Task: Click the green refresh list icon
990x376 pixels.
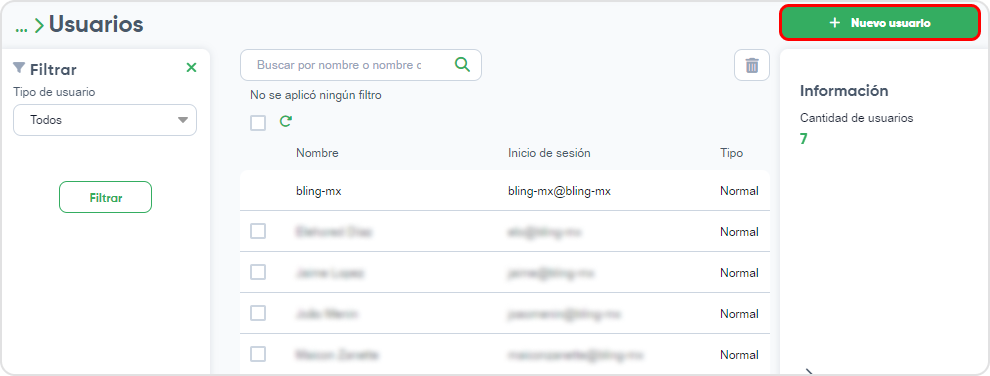Action: point(286,122)
